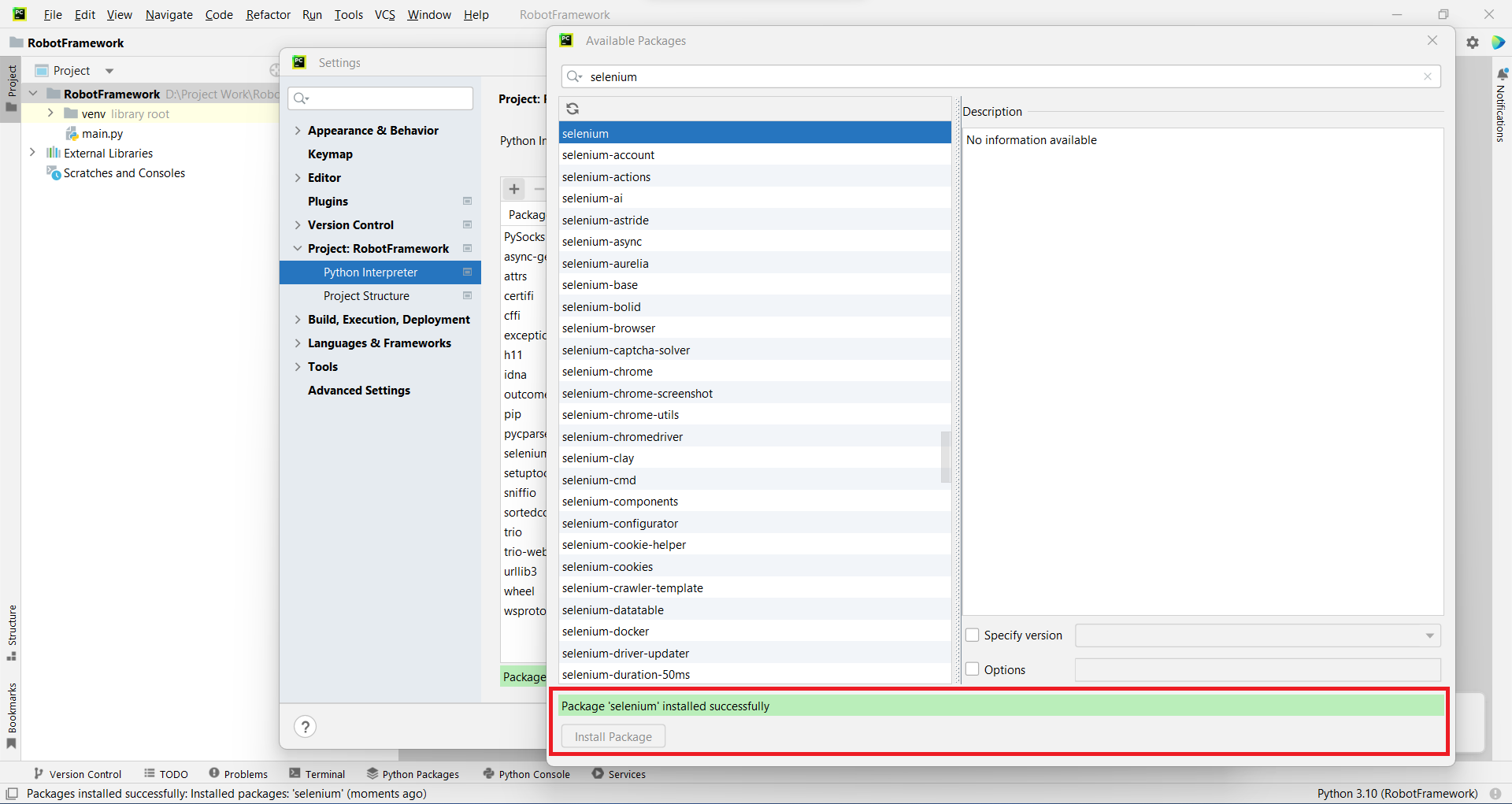Screen dimensions: 1512x804
Task: Enable the Specify version checkbox
Action: coord(973,635)
